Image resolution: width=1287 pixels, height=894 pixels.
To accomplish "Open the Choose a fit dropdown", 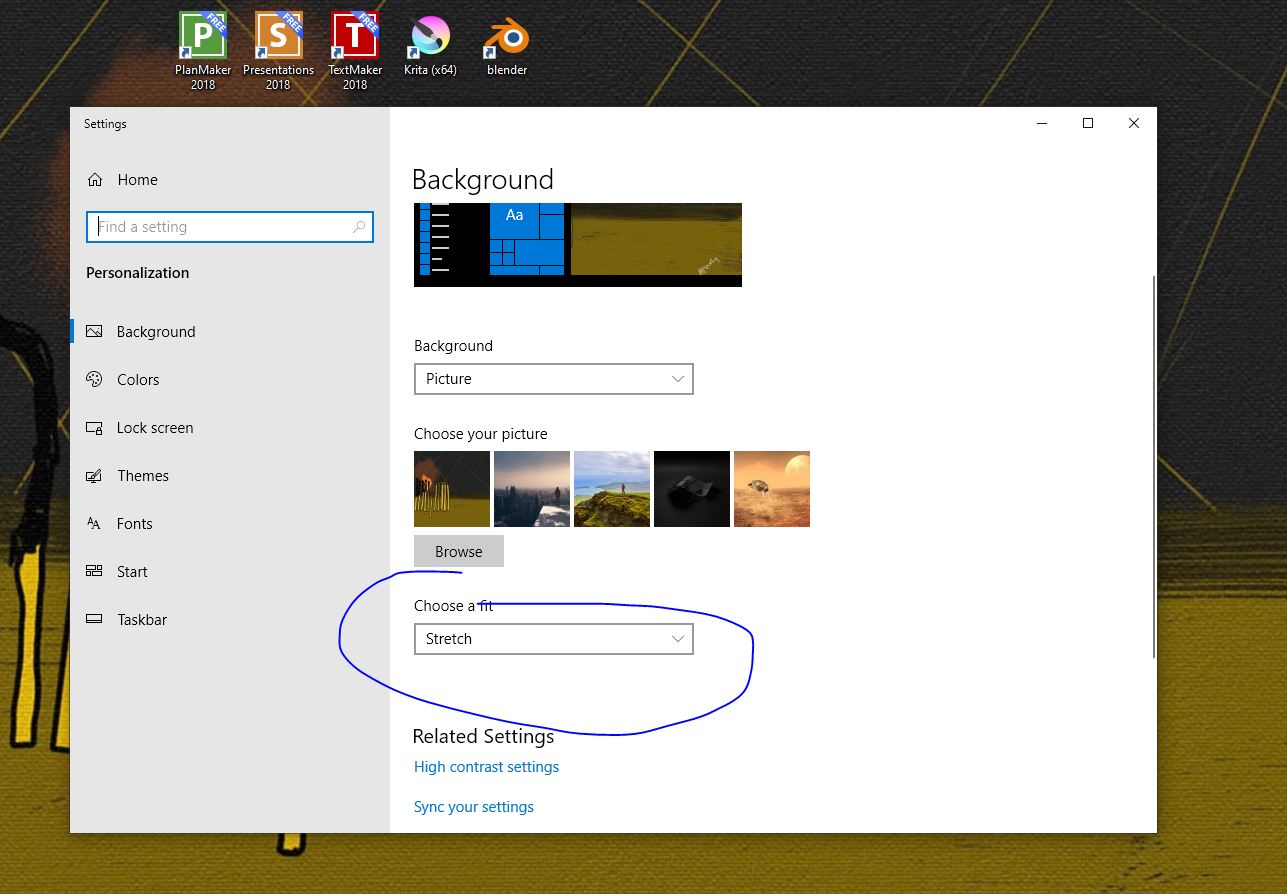I will 554,638.
